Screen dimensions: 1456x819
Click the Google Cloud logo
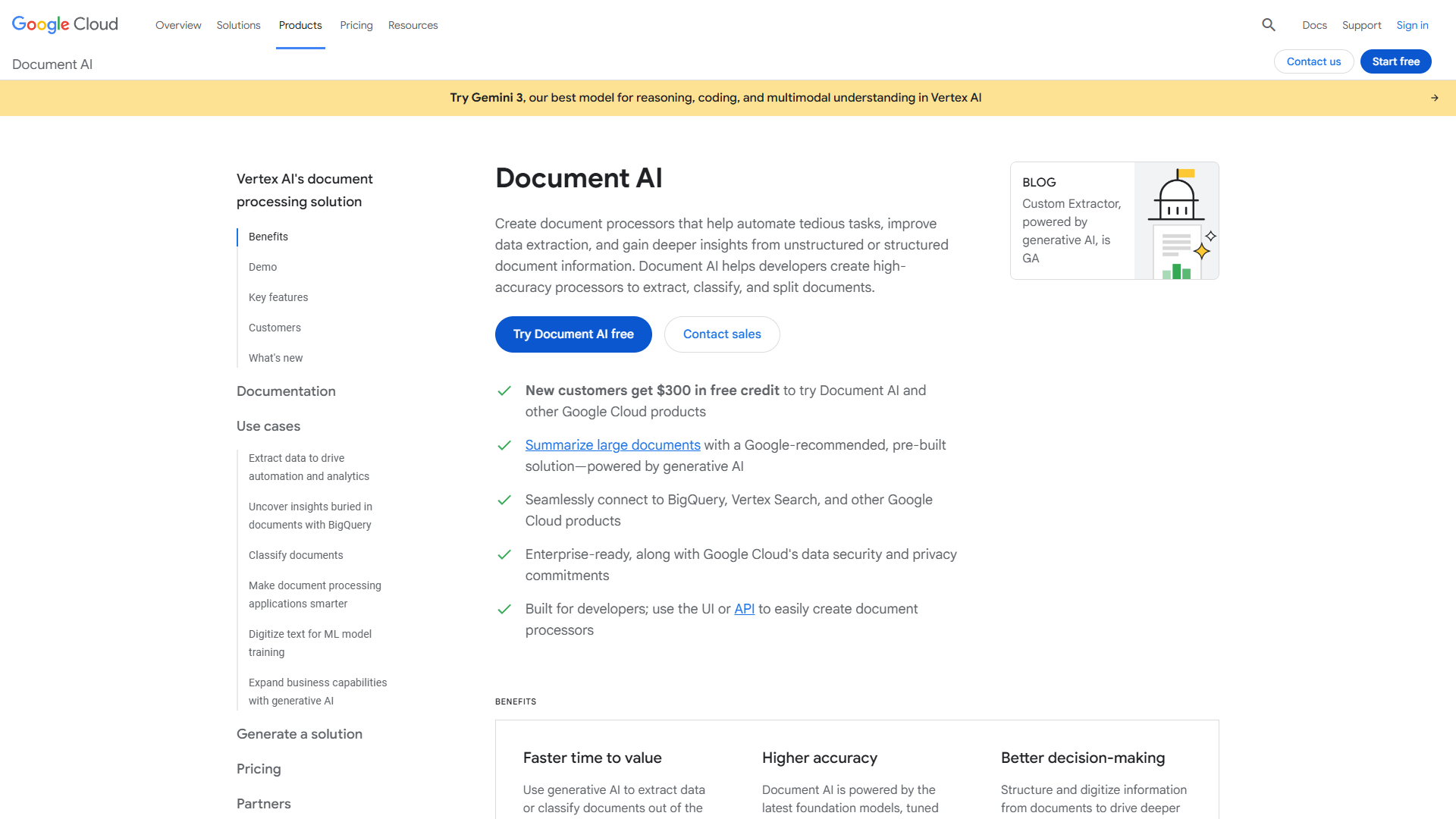tap(64, 24)
